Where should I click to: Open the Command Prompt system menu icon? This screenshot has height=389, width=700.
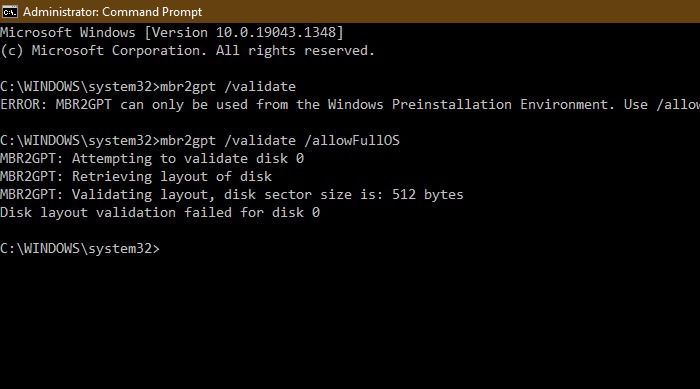[9, 12]
